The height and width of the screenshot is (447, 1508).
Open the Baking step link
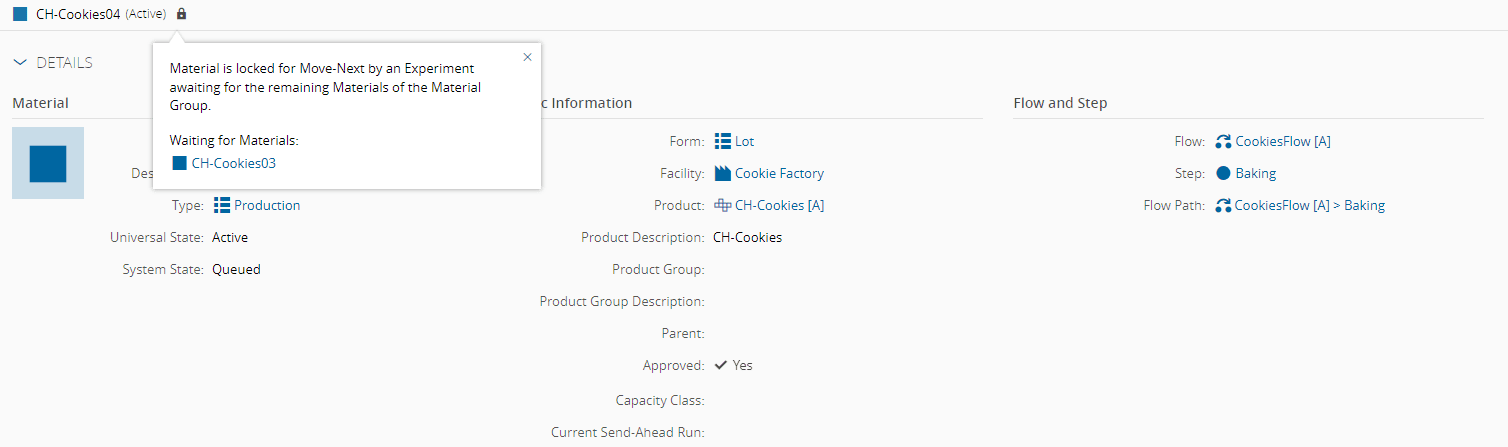tap(1255, 173)
